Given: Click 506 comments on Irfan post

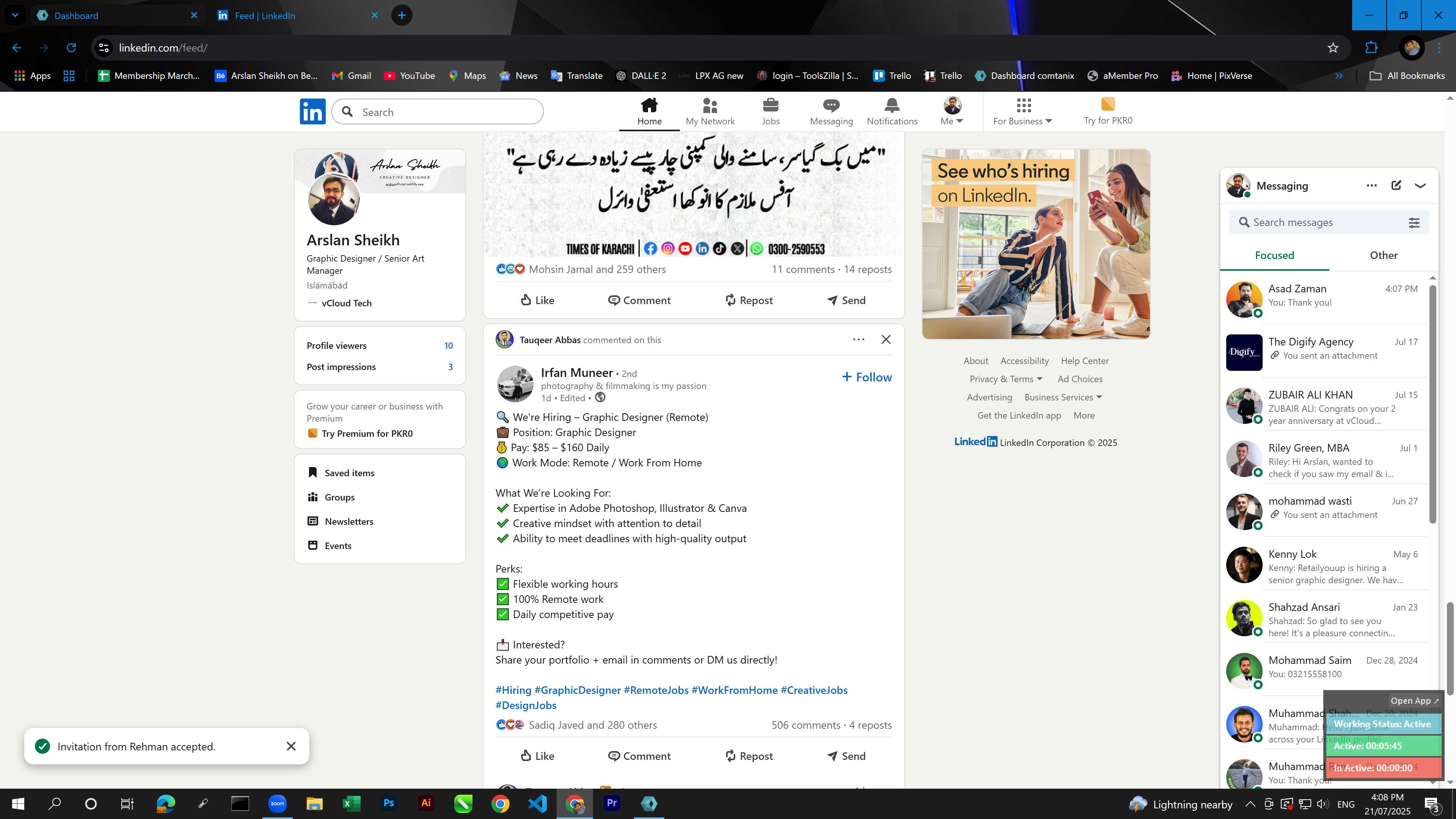Looking at the screenshot, I should (x=805, y=725).
